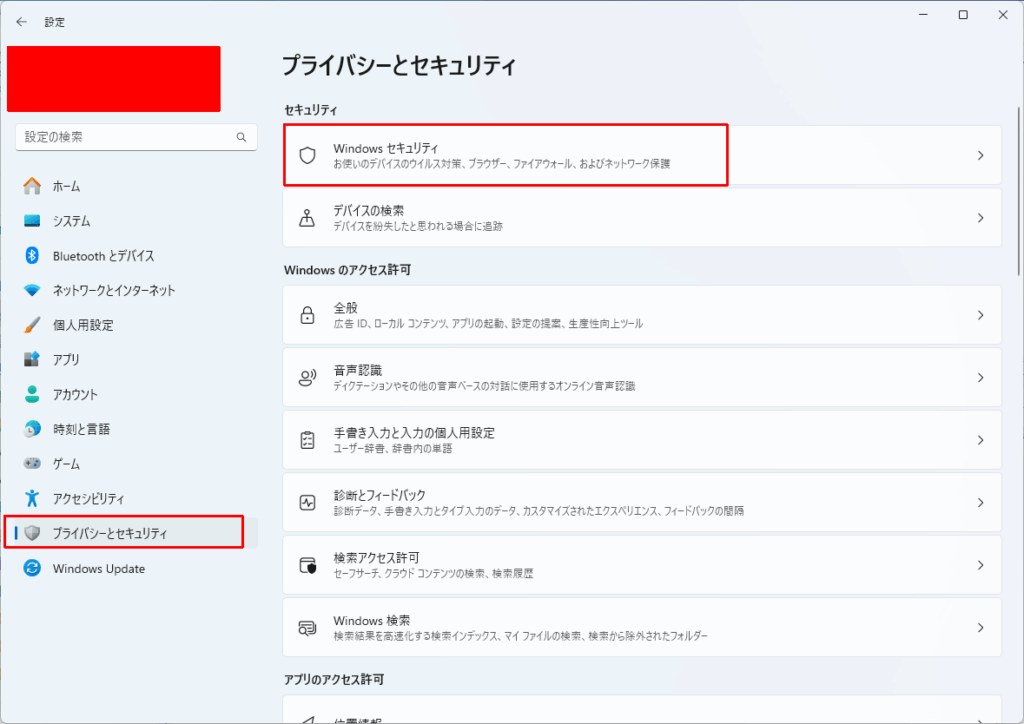1024x724 pixels.
Task: Click the magnifier icon in the search box
Action: click(x=242, y=137)
